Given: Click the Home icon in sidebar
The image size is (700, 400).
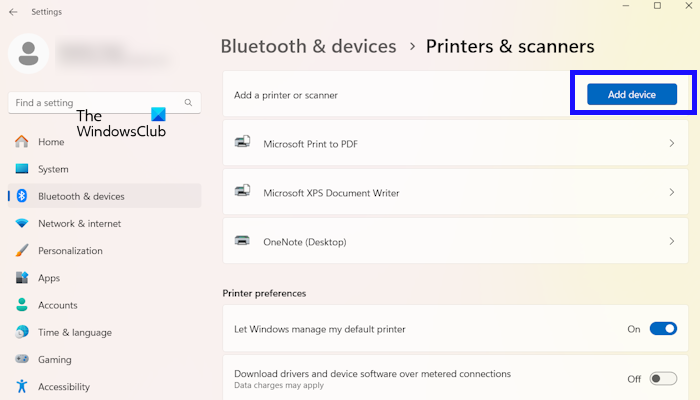Looking at the screenshot, I should 21,142.
